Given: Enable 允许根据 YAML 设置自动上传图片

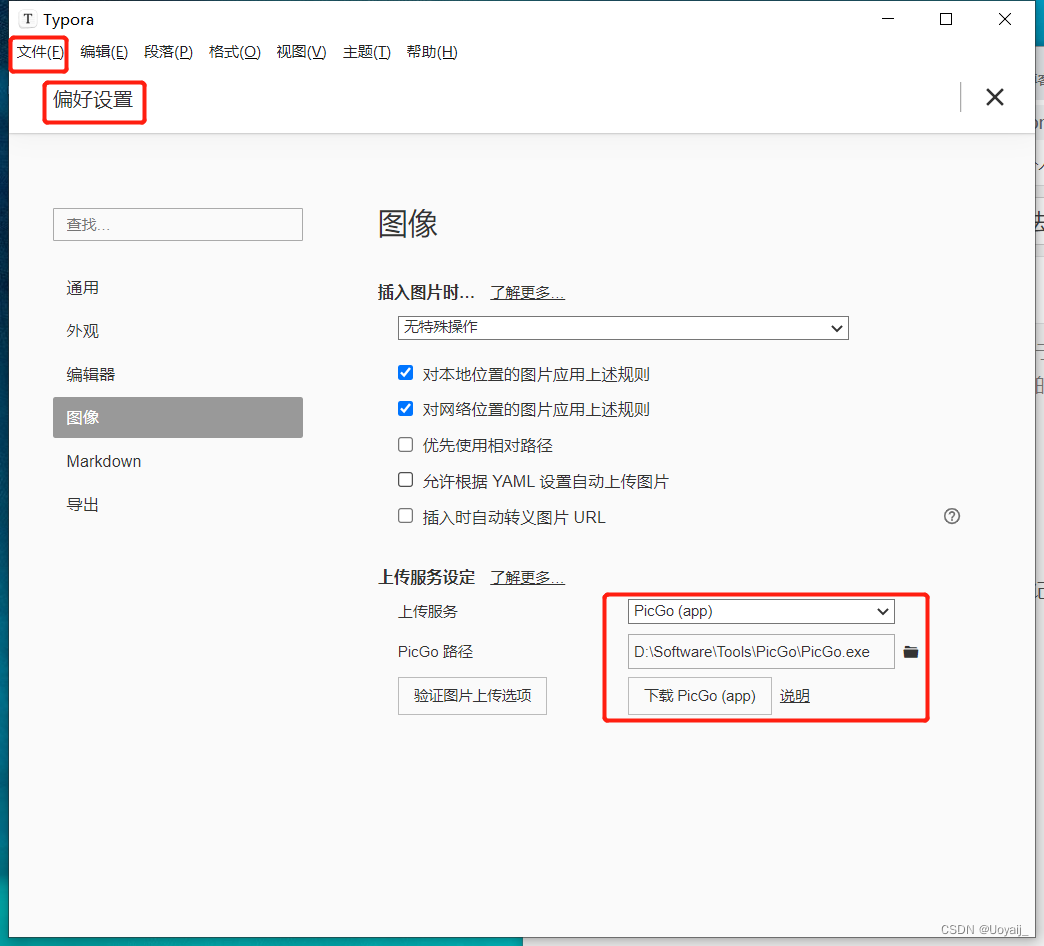Looking at the screenshot, I should 405,480.
